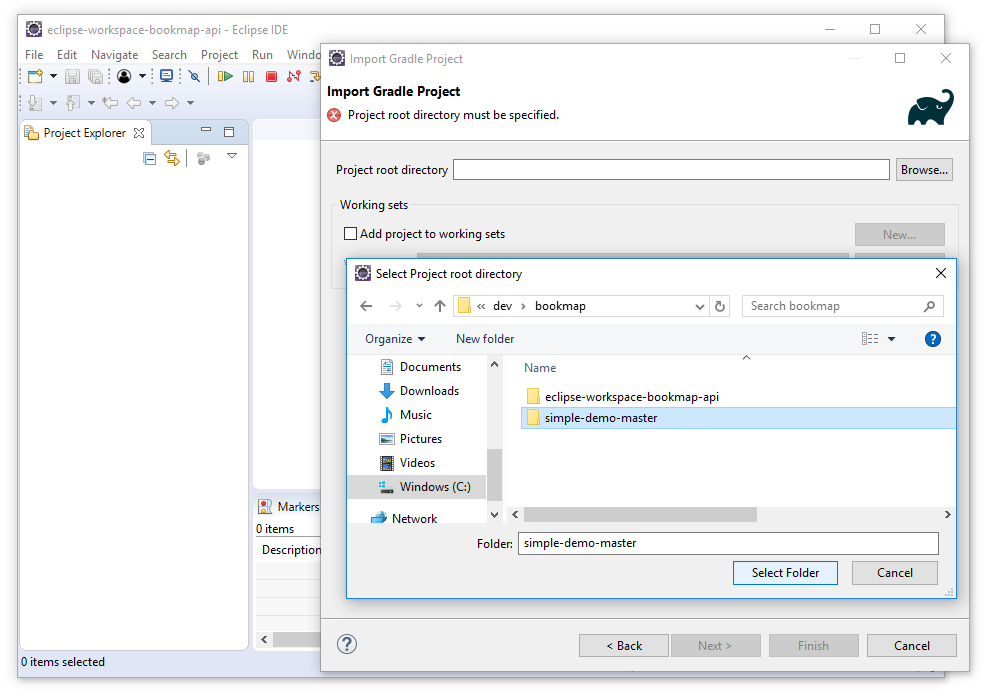Screen dimensions: 990x693
Task: Click the Resume debug toolbar icon
Action: [226, 76]
